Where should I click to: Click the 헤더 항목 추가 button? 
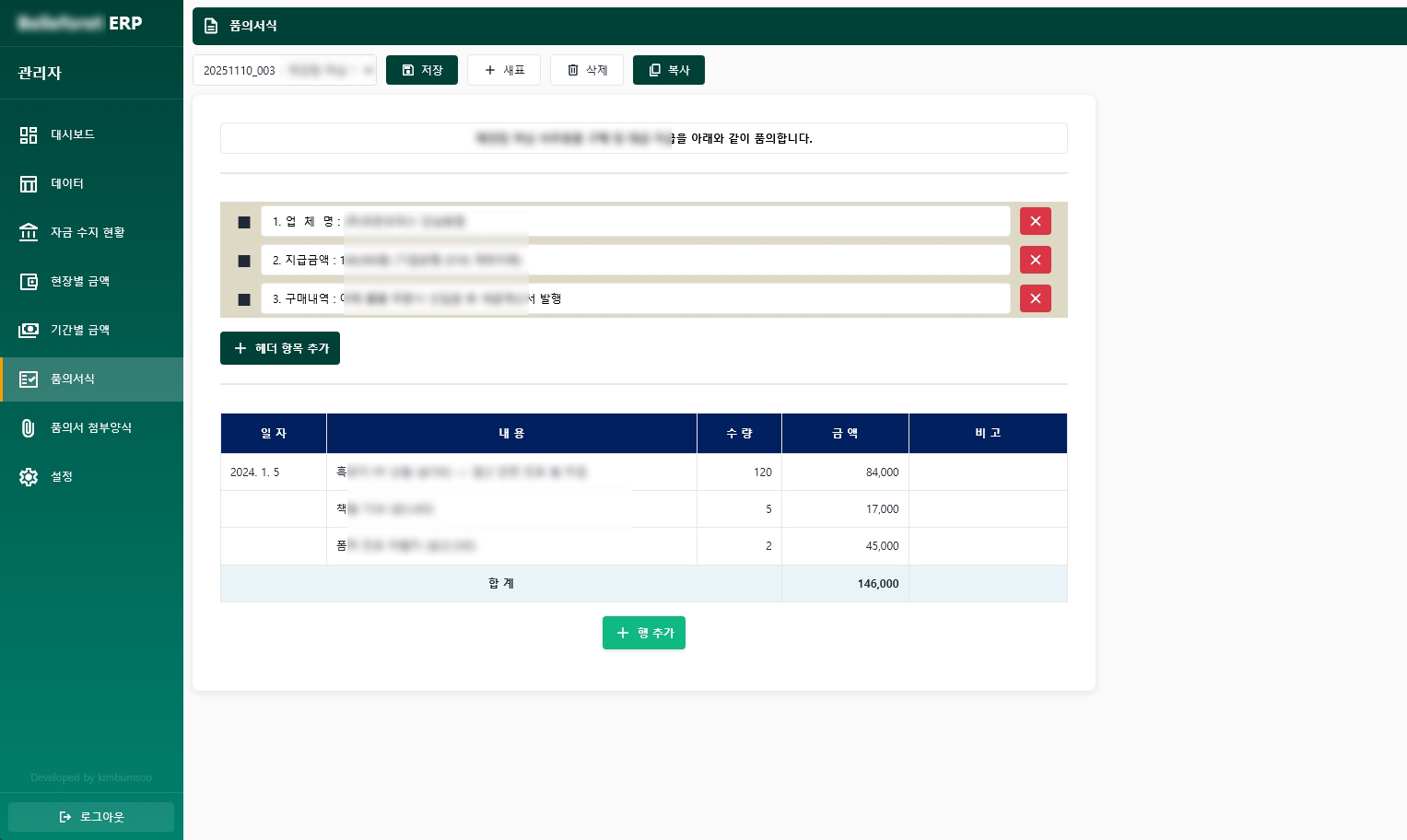pos(280,348)
